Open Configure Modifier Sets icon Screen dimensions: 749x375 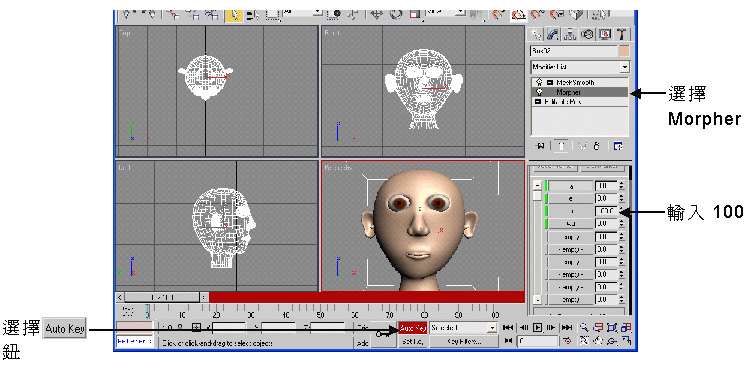[x=618, y=146]
